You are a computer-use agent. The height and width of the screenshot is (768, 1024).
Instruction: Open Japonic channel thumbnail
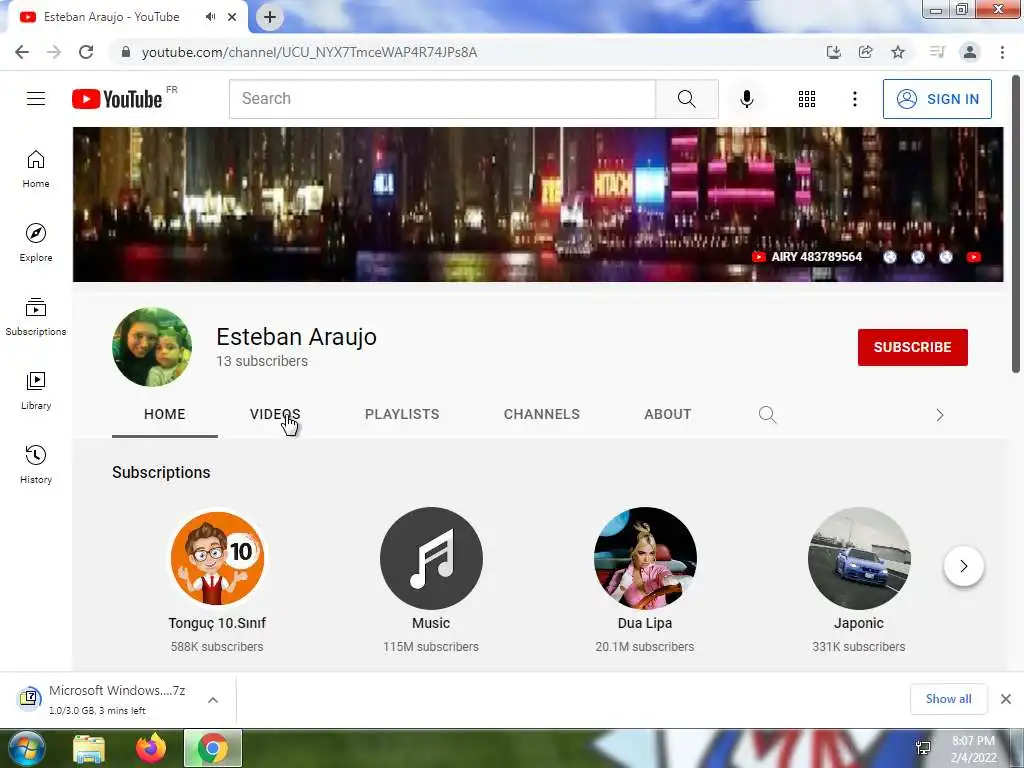coord(859,558)
